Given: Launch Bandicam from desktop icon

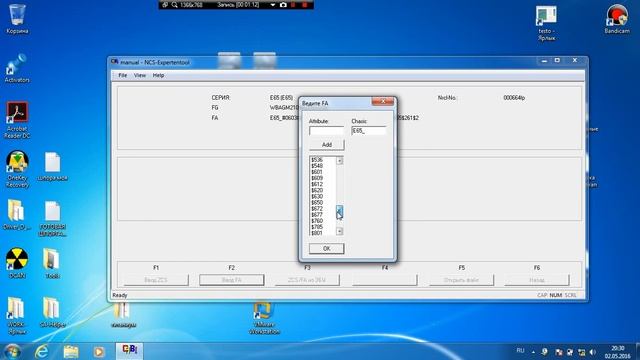Looking at the screenshot, I should point(617,19).
